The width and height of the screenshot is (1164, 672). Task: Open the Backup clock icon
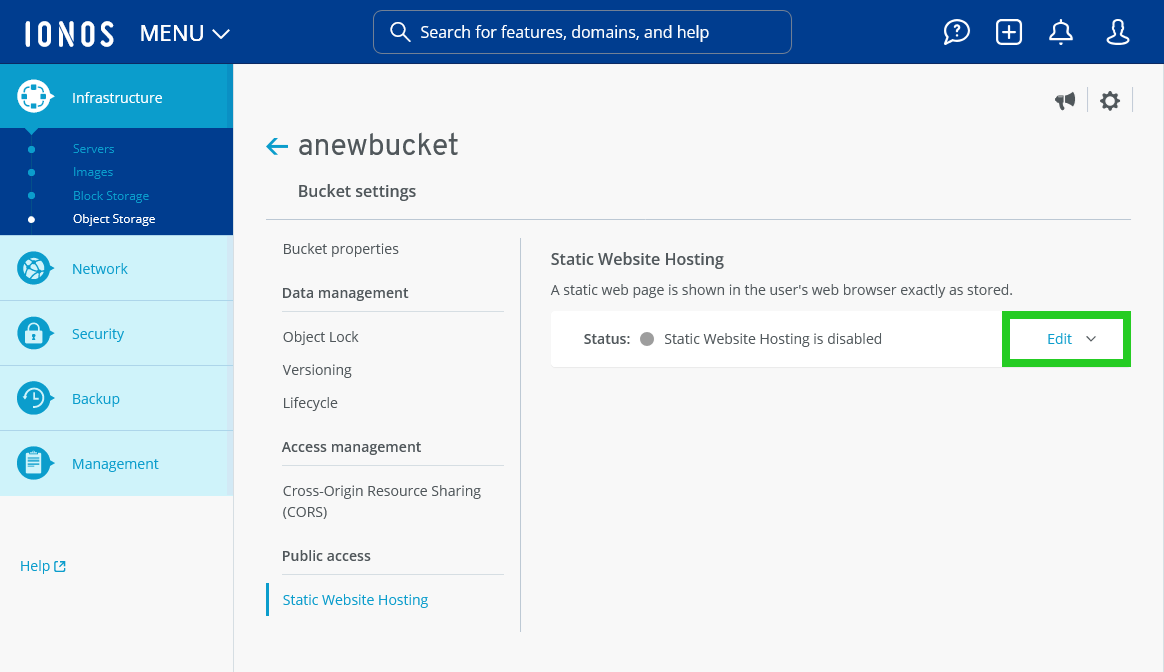pyautogui.click(x=34, y=397)
